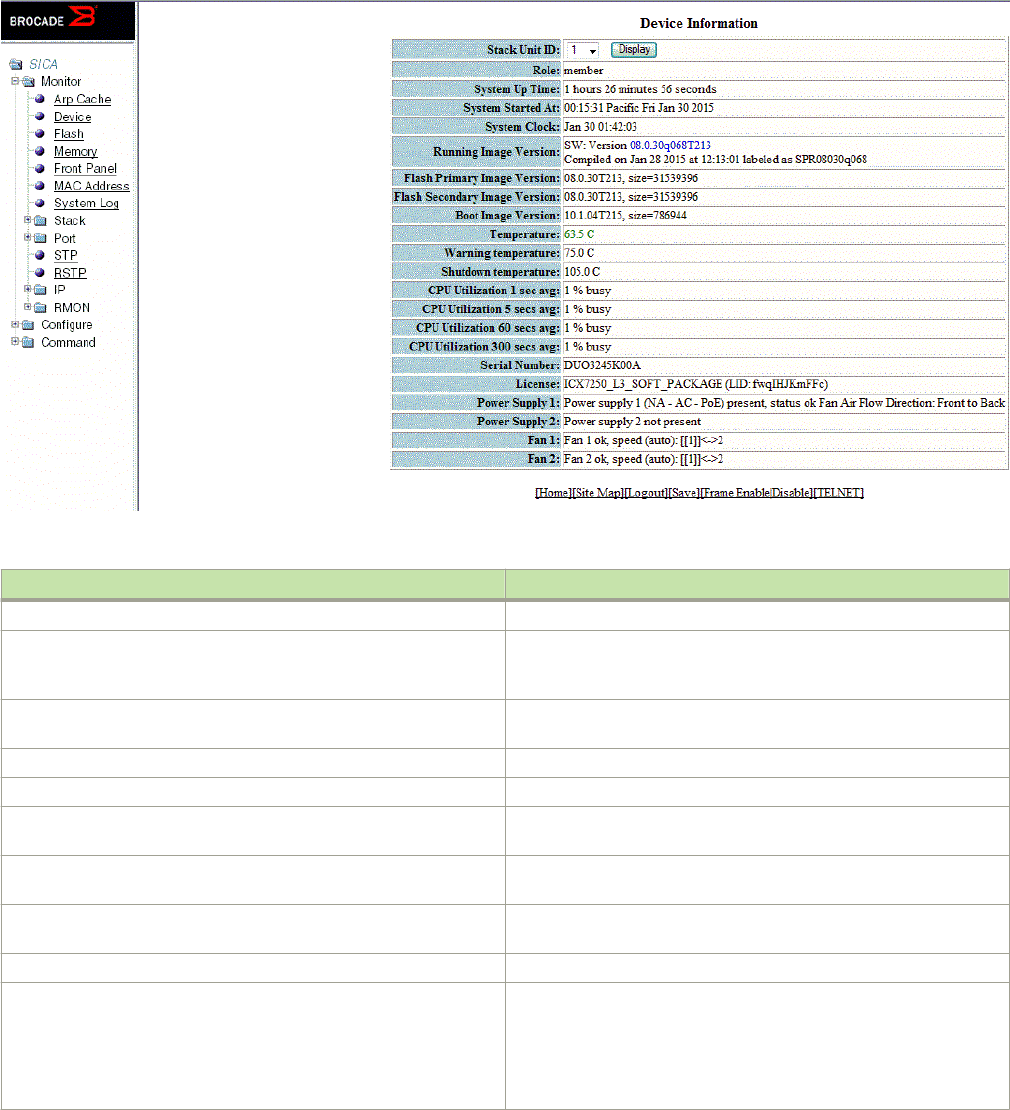The height and width of the screenshot is (1110, 1010).
Task: Click the SICA root tree label
Action: (43, 64)
